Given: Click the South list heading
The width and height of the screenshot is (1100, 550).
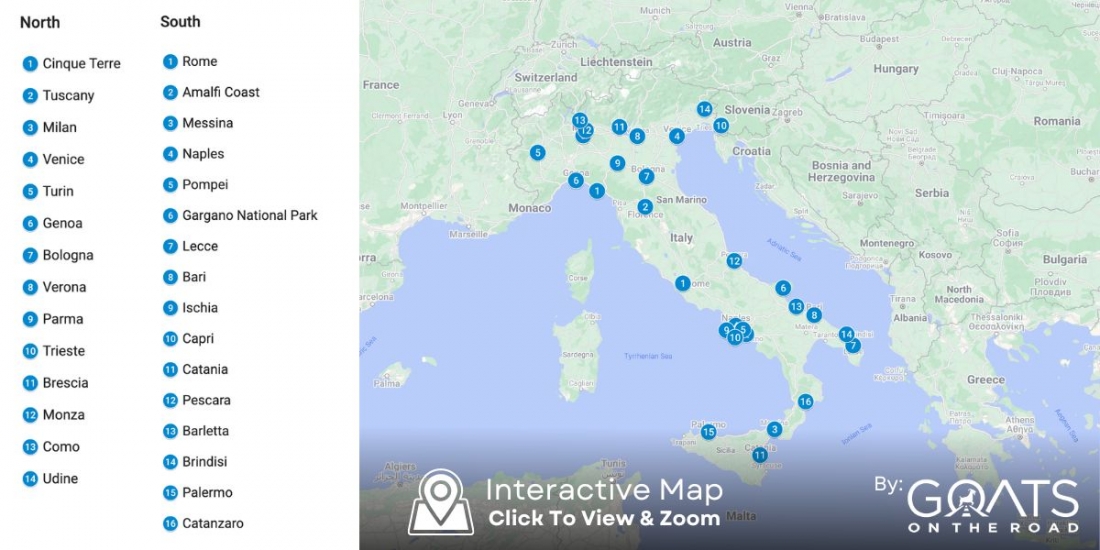Looking at the screenshot, I should (180, 21).
